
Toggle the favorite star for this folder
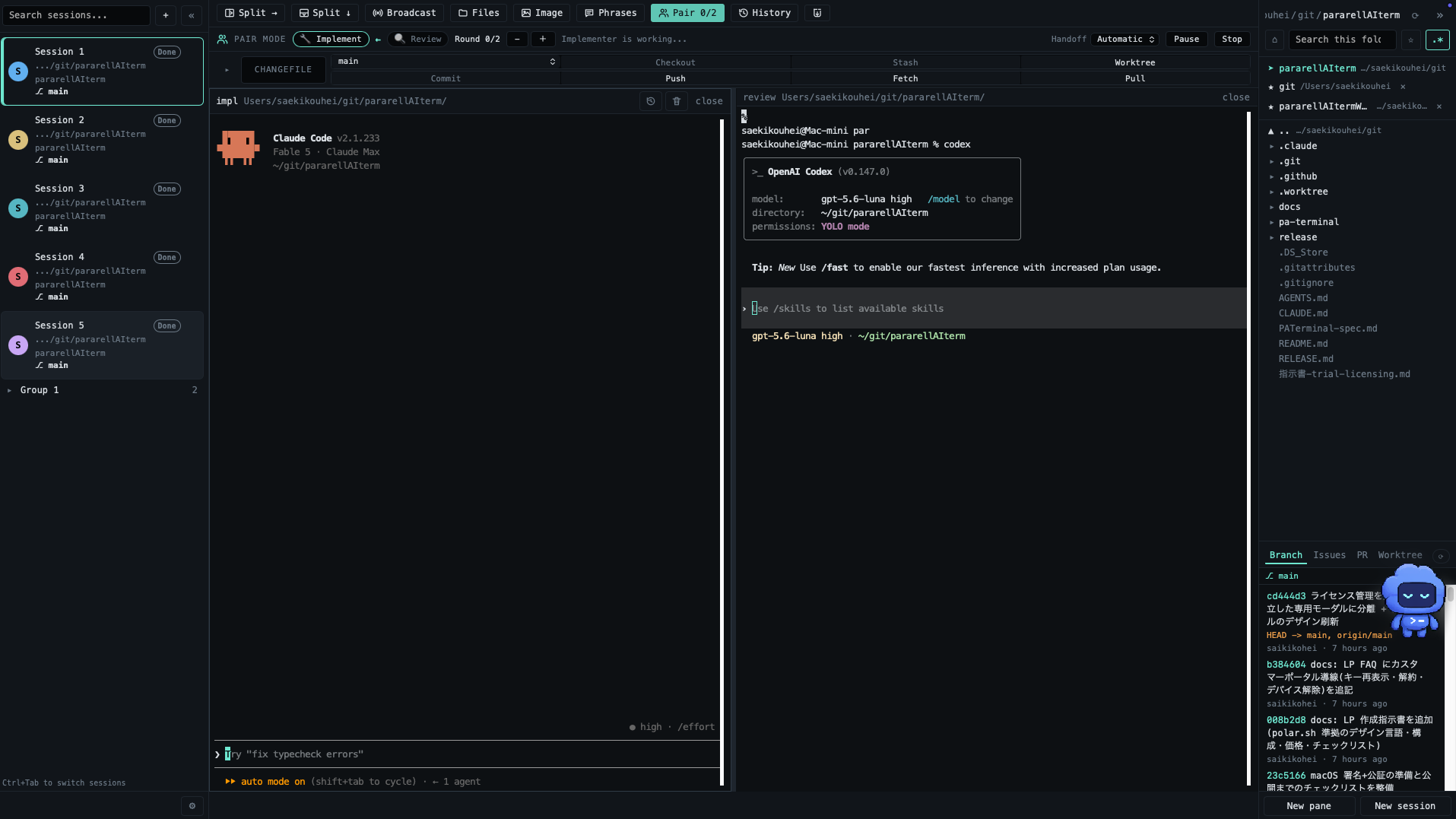[1410, 40]
